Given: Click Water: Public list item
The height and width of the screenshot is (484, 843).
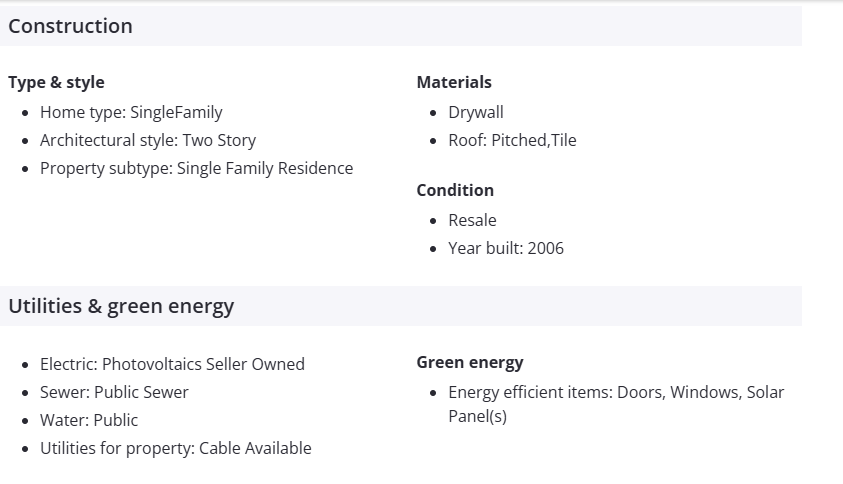Looking at the screenshot, I should [x=89, y=420].
